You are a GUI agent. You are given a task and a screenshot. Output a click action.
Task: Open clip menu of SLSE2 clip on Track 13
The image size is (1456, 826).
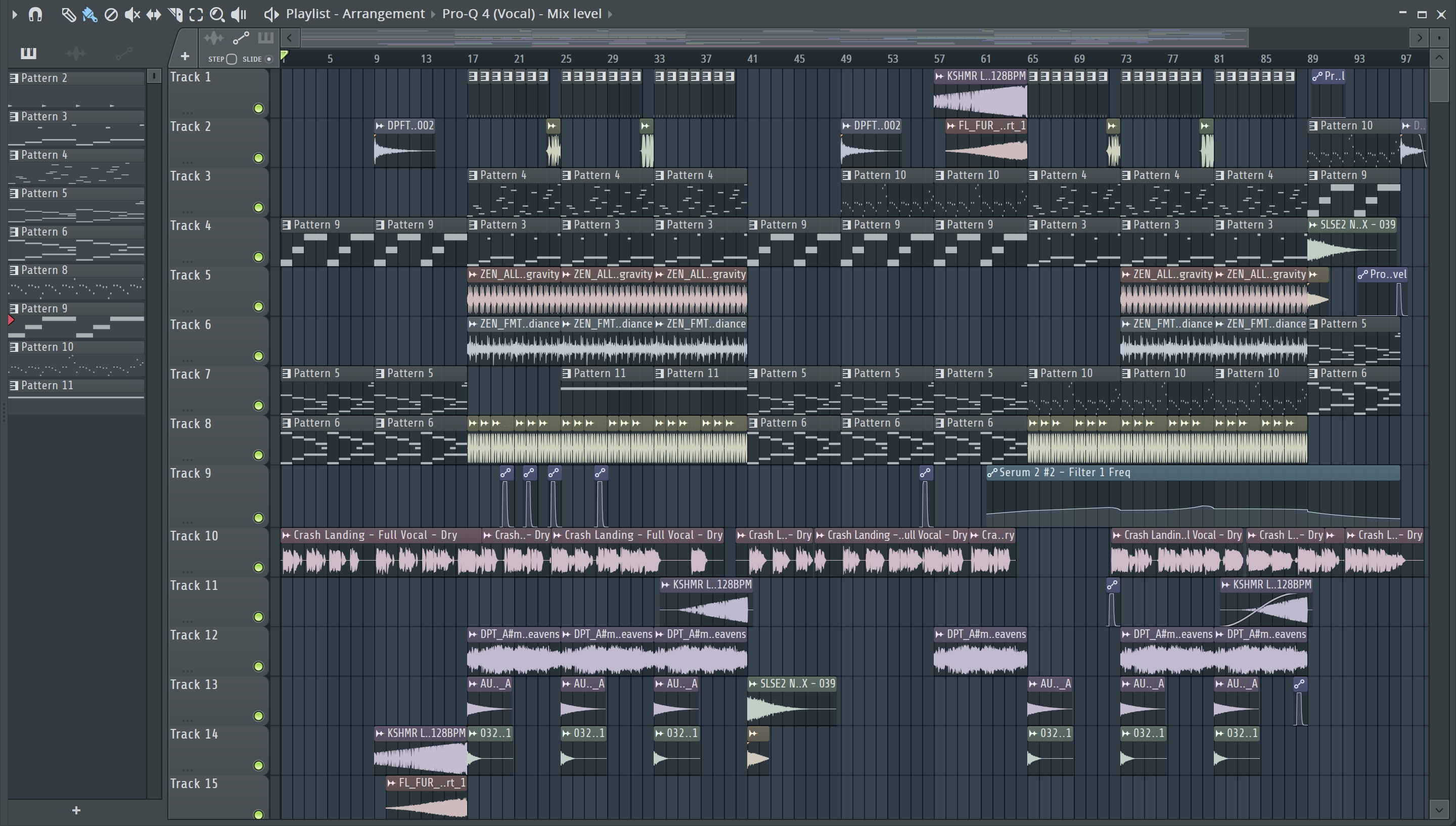[x=753, y=684]
